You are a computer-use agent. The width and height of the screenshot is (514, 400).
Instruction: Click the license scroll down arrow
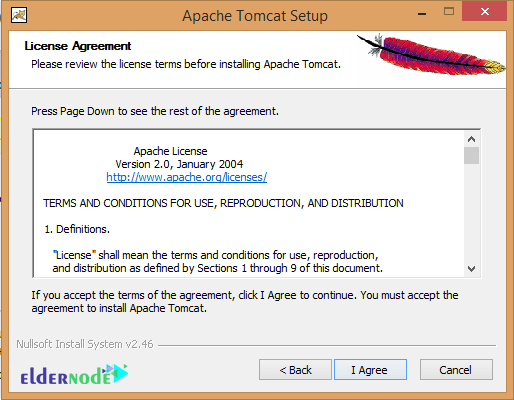tap(471, 269)
